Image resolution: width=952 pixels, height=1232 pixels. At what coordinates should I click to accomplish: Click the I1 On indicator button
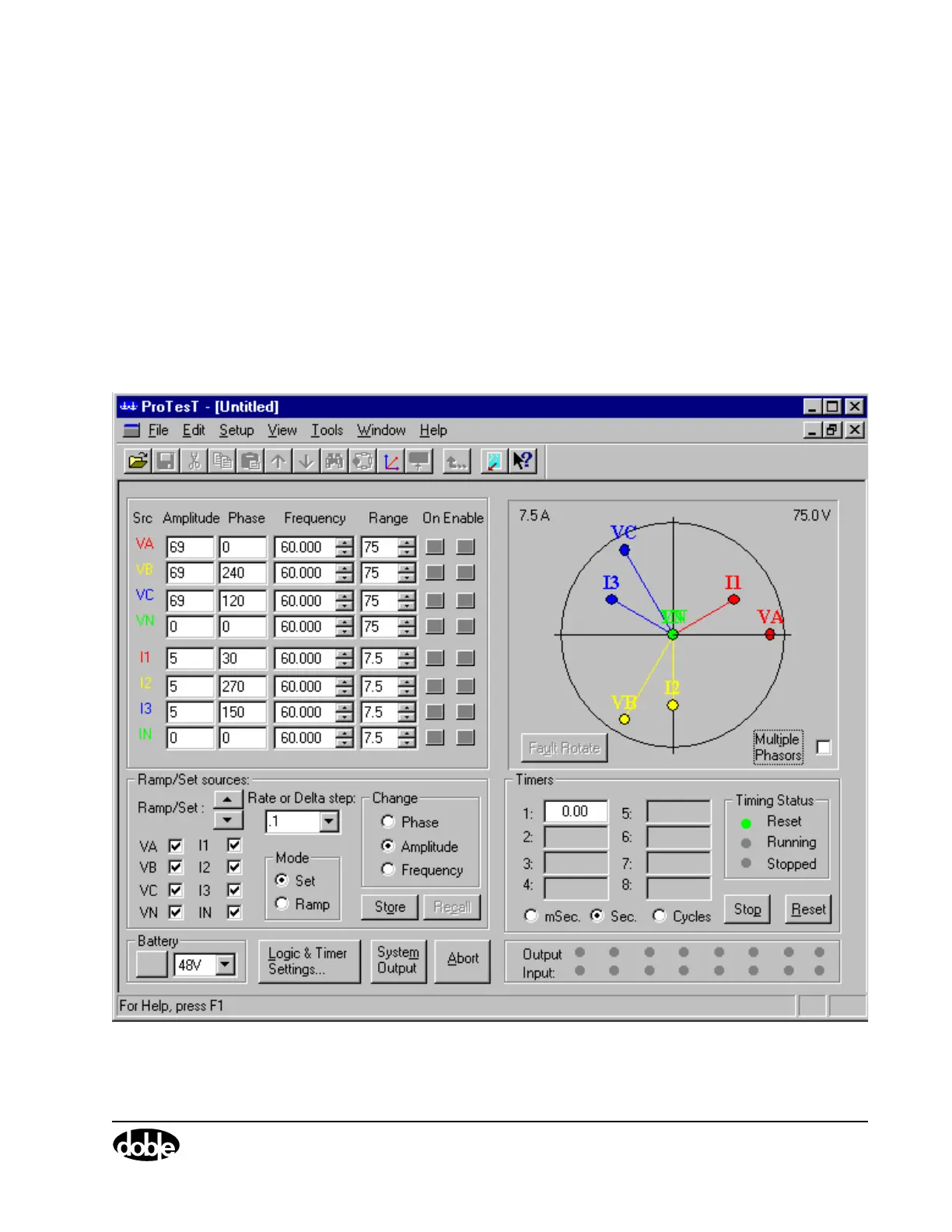pos(435,658)
